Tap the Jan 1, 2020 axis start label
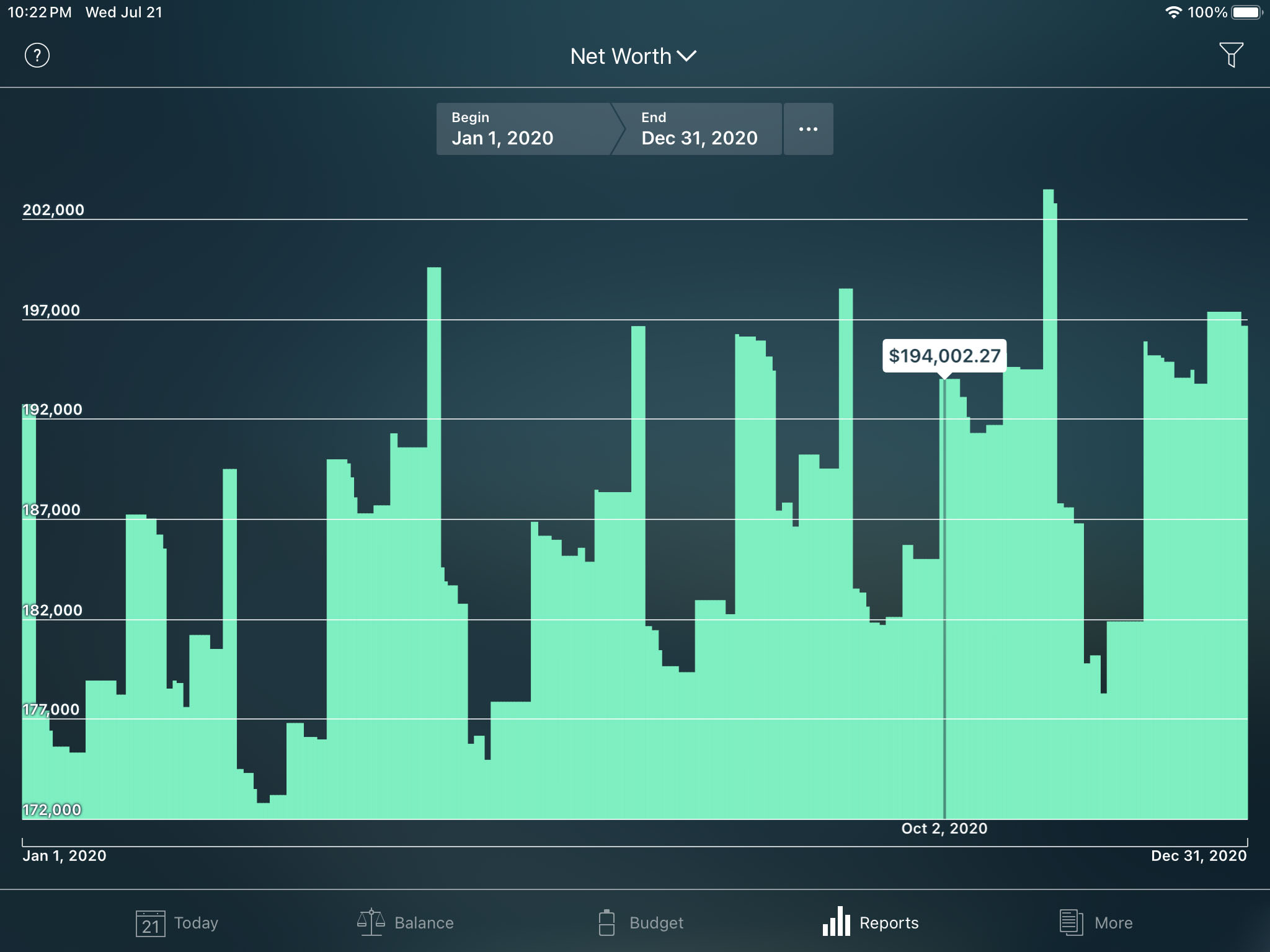 point(64,856)
